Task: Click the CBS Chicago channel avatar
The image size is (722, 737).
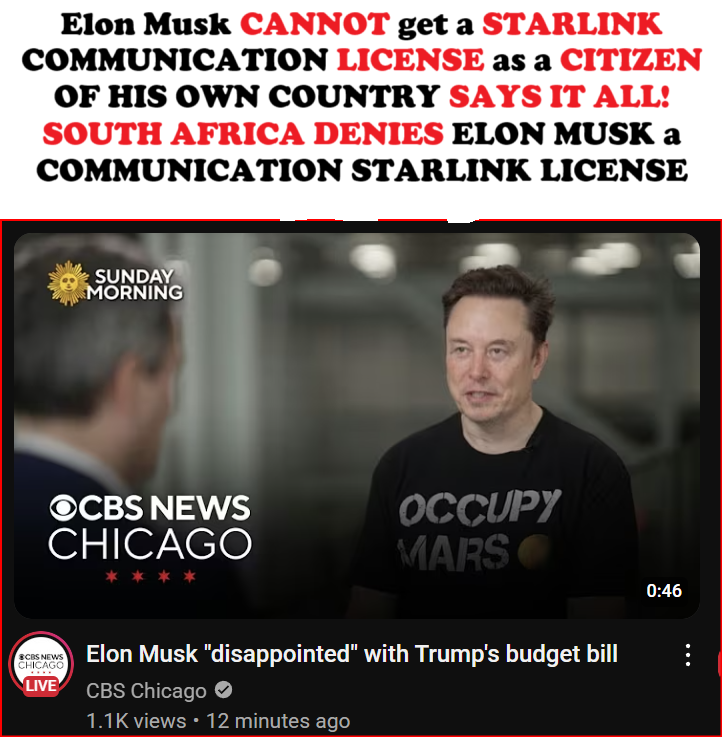Action: pyautogui.click(x=41, y=664)
